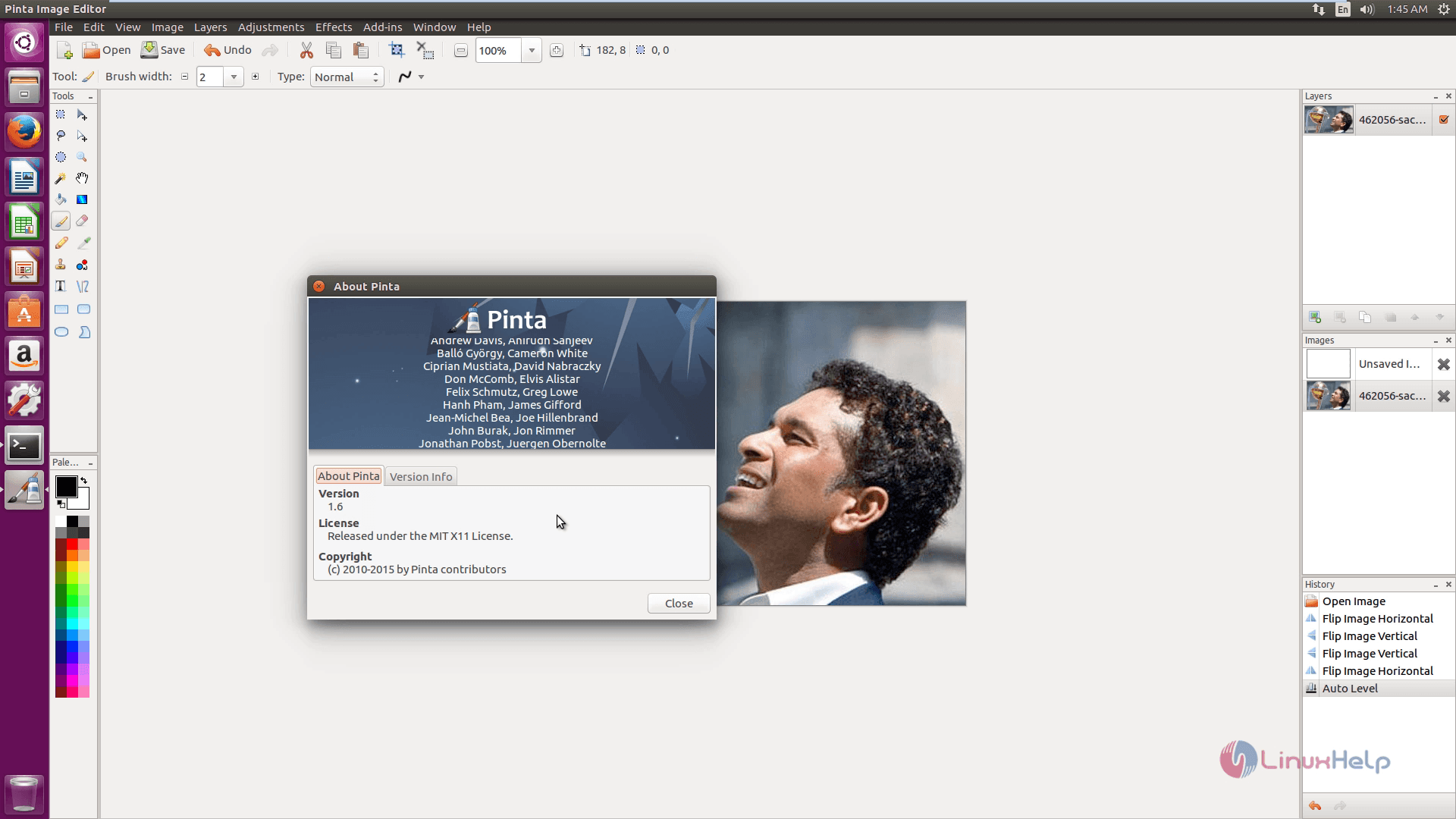Duplicate the layer in Layers panel
Viewport: 1456px width, 819px height.
pos(1365,317)
